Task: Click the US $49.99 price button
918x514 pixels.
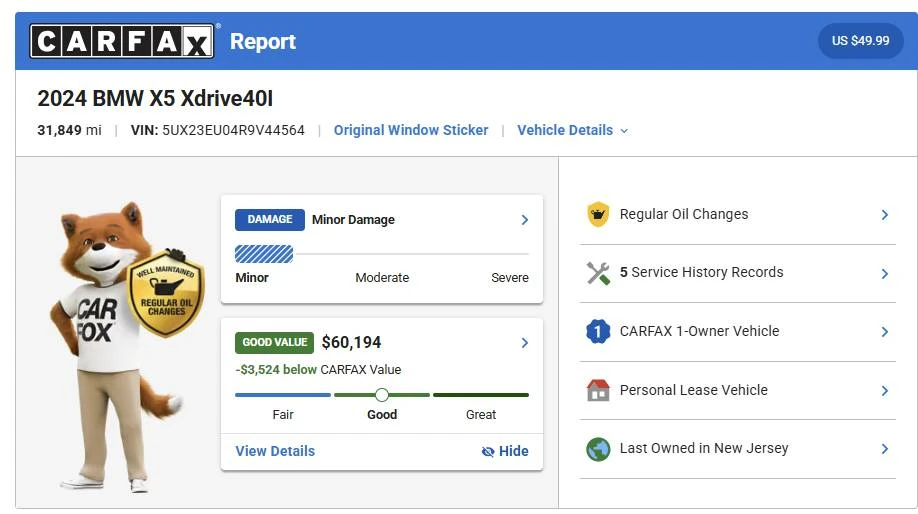Action: [860, 41]
